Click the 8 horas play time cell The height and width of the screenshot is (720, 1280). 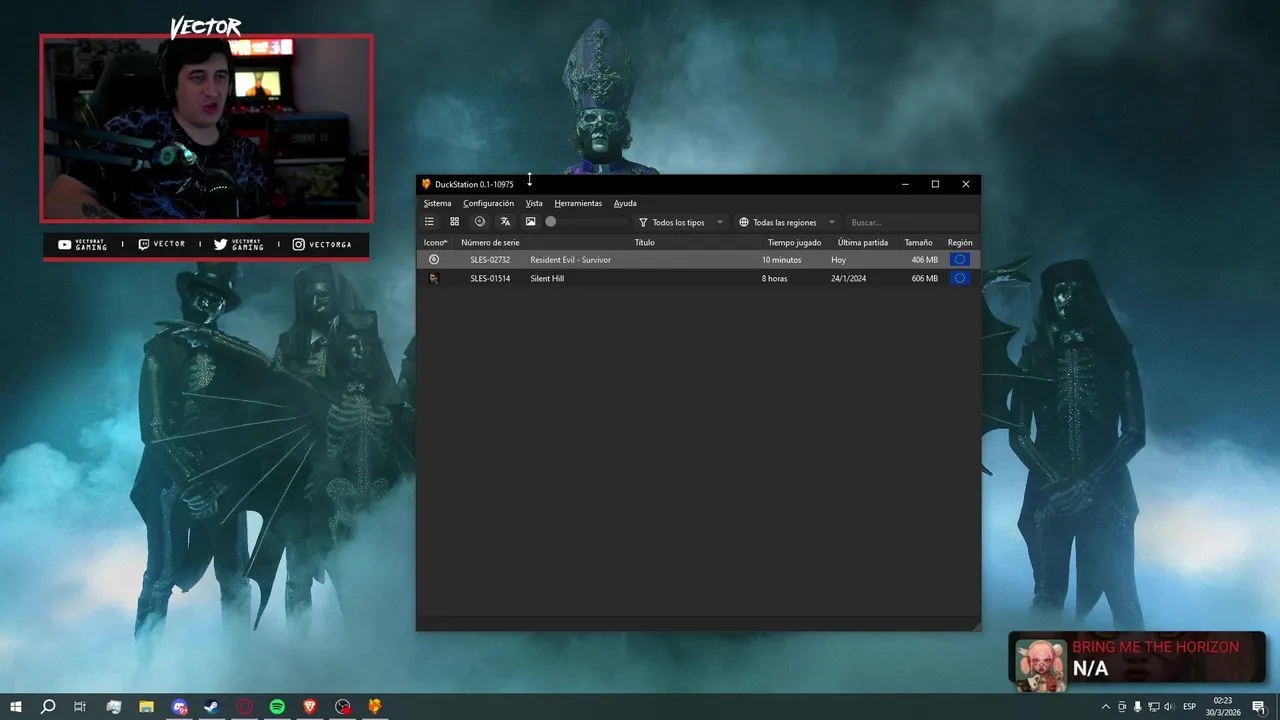774,278
